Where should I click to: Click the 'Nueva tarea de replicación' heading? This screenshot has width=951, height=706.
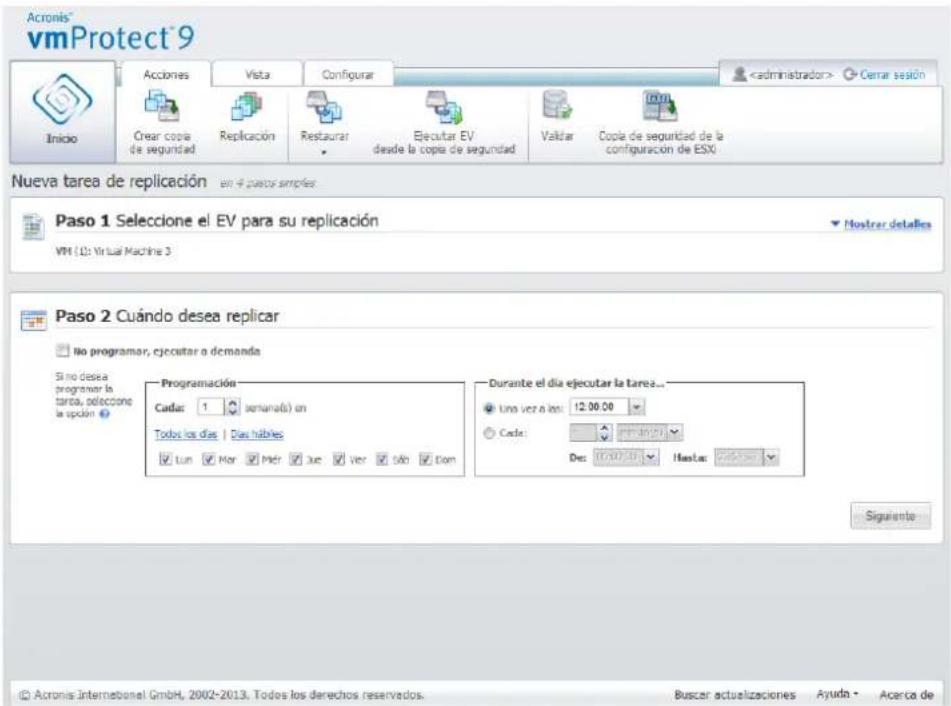(109, 181)
